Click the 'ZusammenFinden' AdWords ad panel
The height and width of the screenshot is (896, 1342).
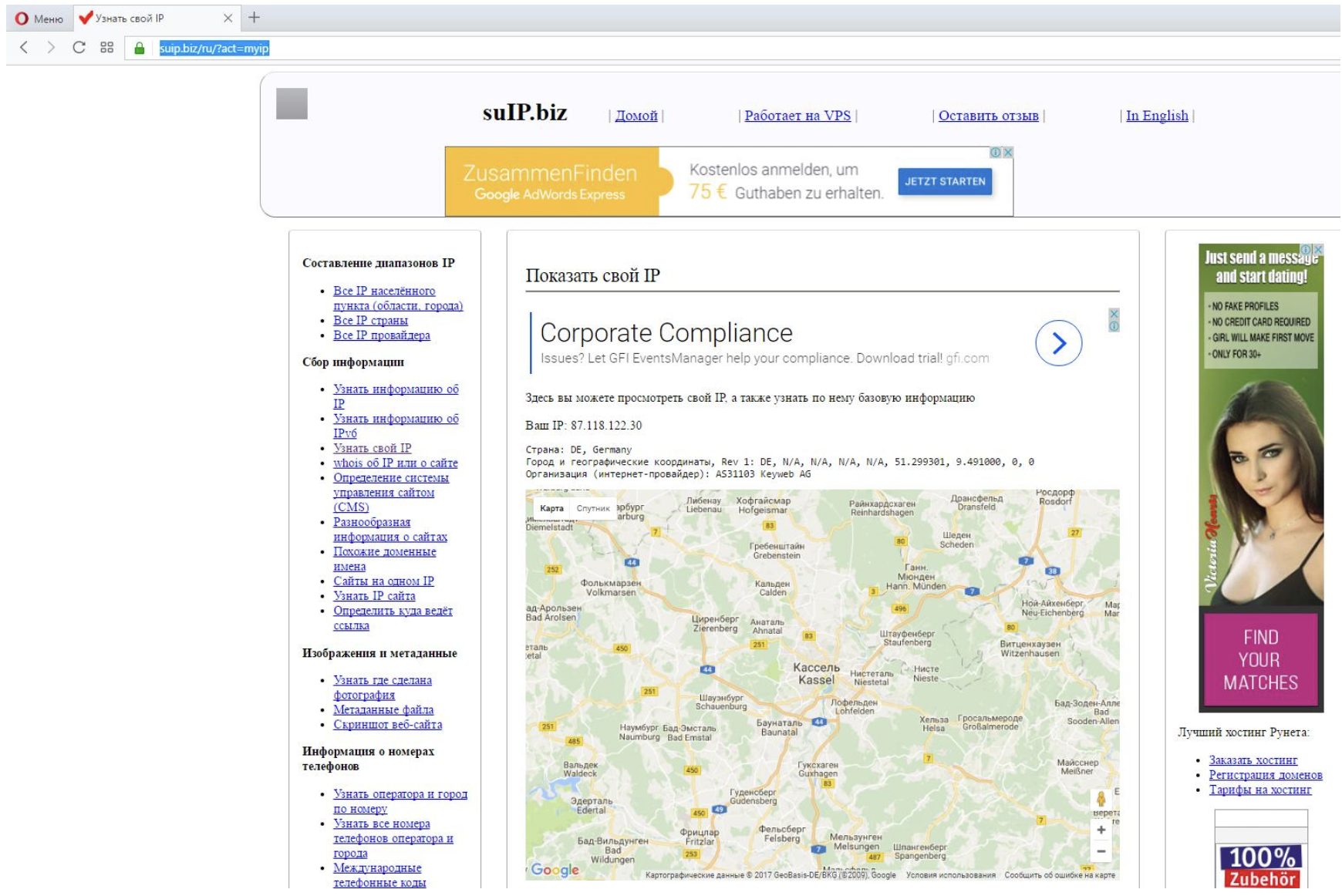(x=551, y=182)
